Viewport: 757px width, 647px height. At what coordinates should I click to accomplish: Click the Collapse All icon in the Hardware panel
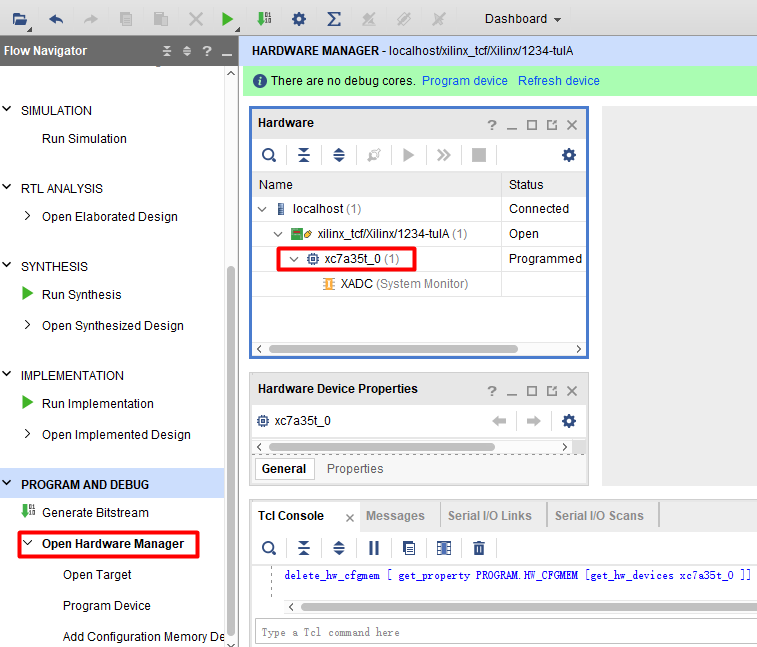304,155
